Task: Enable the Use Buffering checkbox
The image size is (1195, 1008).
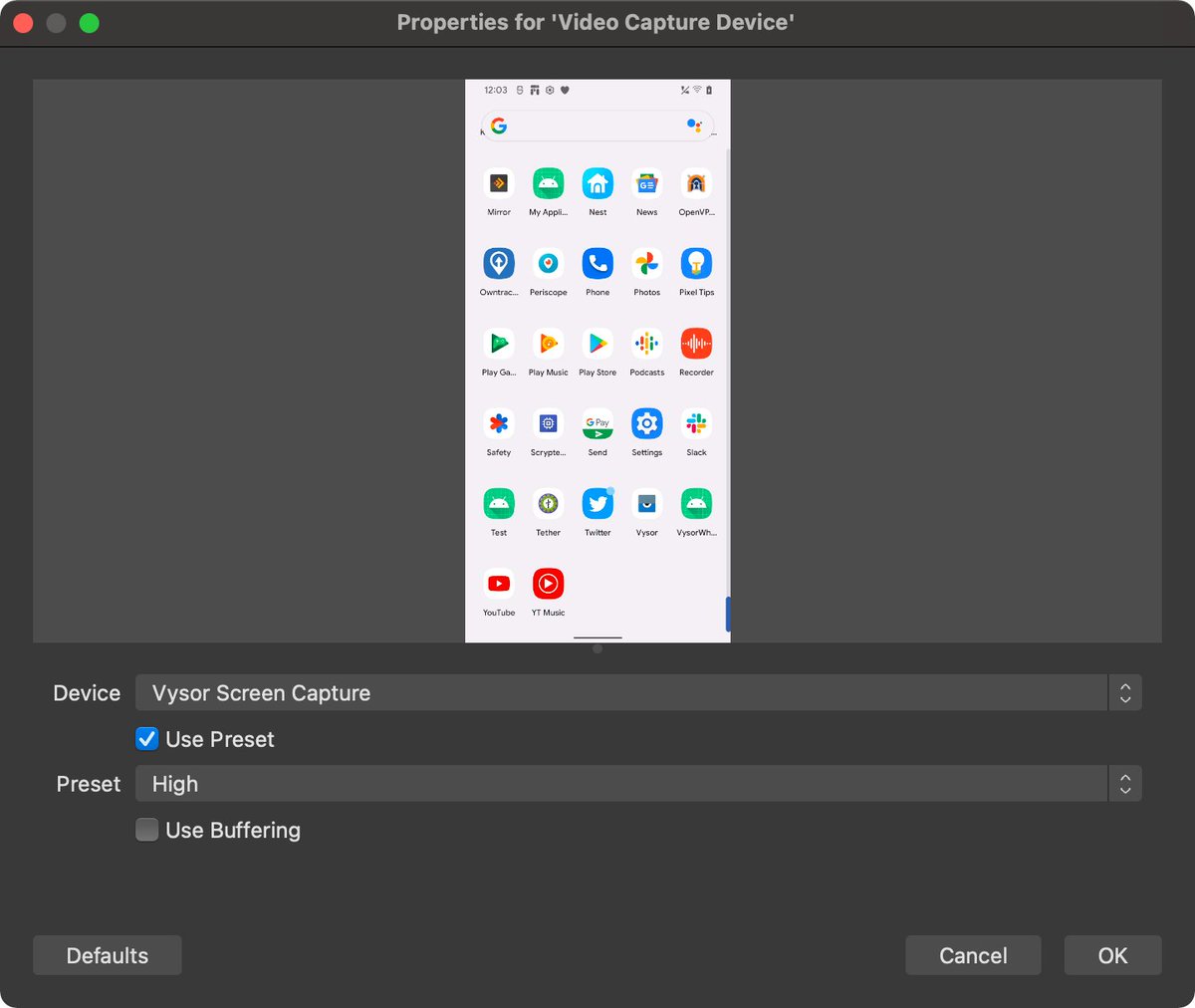Action: tap(146, 829)
